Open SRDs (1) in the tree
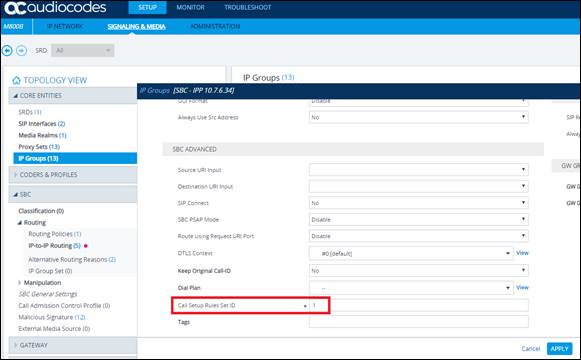Screen dimensions: 581x360 pyautogui.click(x=30, y=112)
